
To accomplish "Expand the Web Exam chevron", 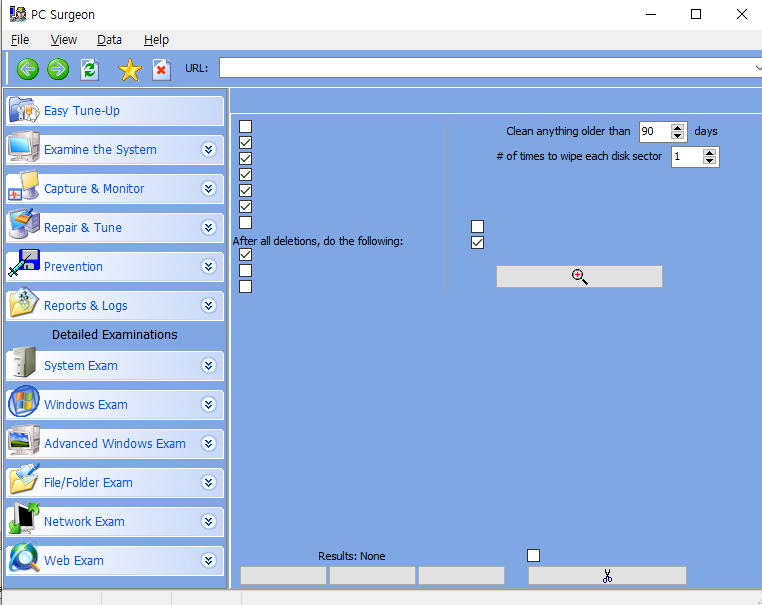I will [208, 560].
